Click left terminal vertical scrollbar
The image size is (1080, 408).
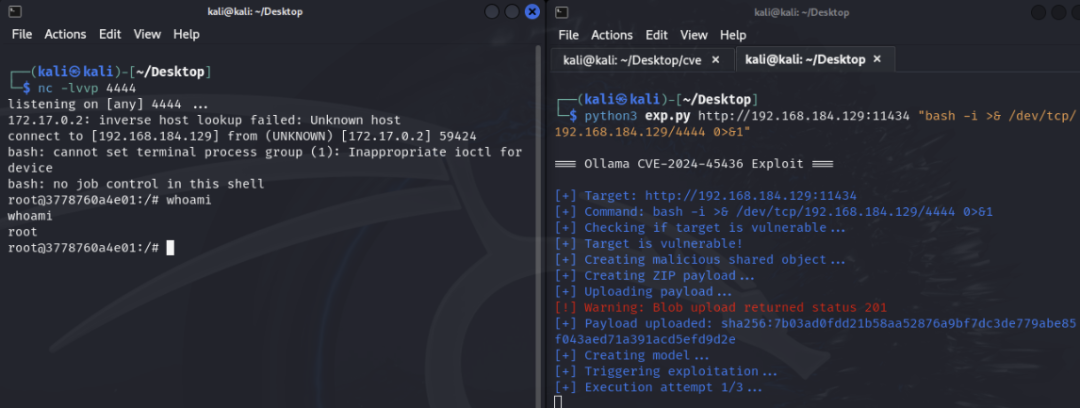537,224
